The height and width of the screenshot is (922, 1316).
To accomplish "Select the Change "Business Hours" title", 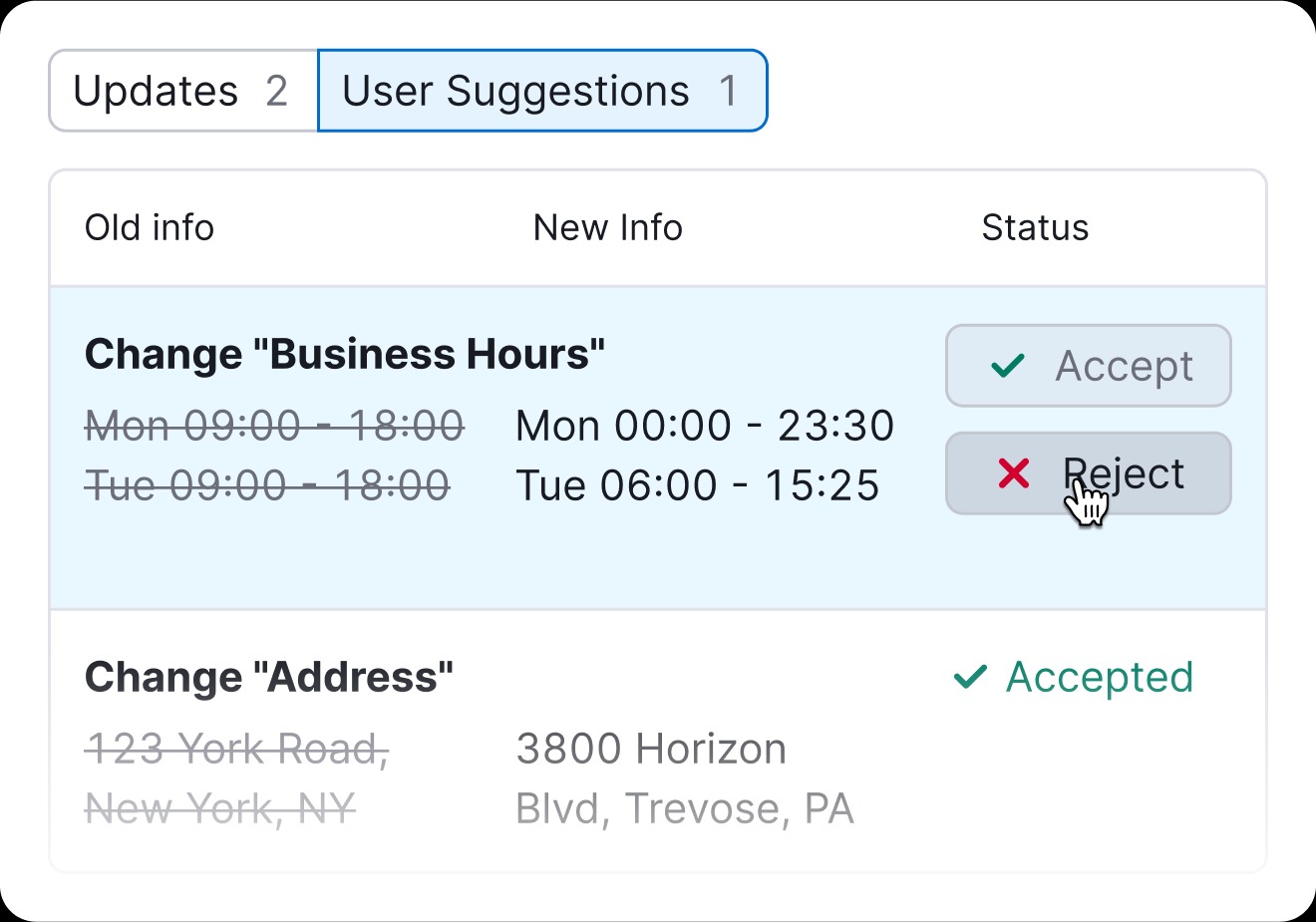I will [345, 354].
